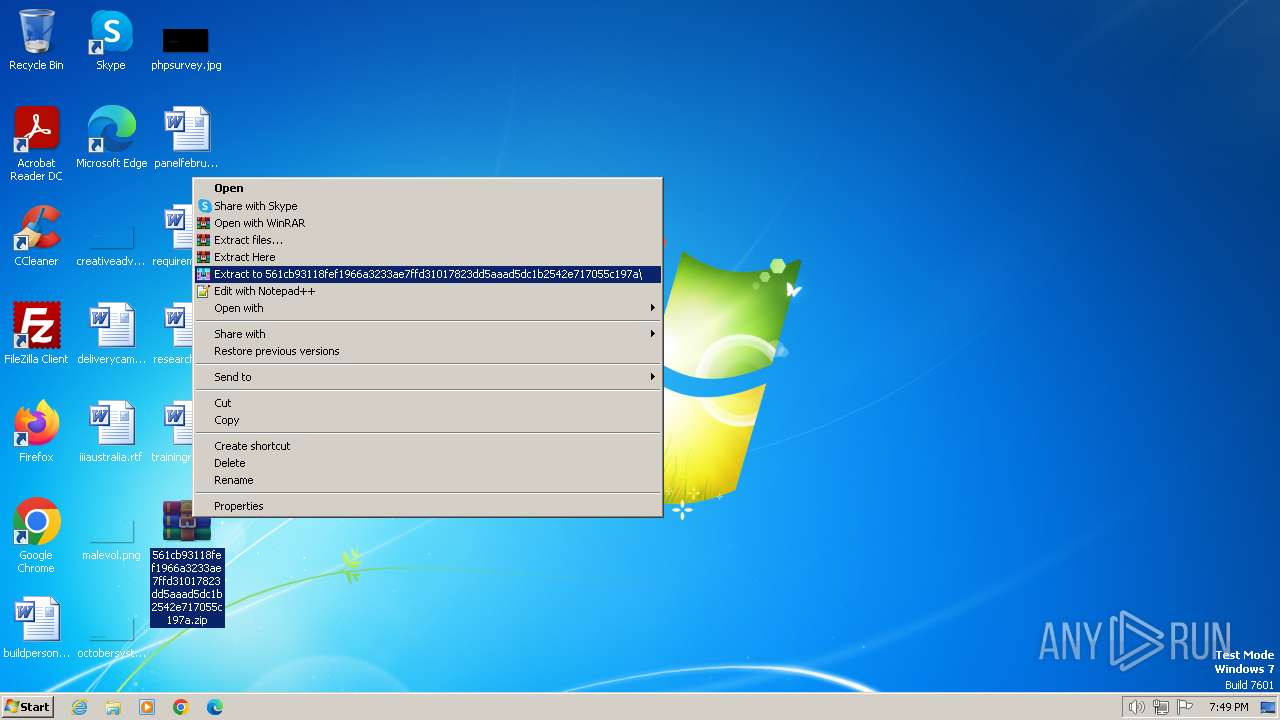The image size is (1280, 720).
Task: Open Windows Explorer from the taskbar
Action: (113, 707)
